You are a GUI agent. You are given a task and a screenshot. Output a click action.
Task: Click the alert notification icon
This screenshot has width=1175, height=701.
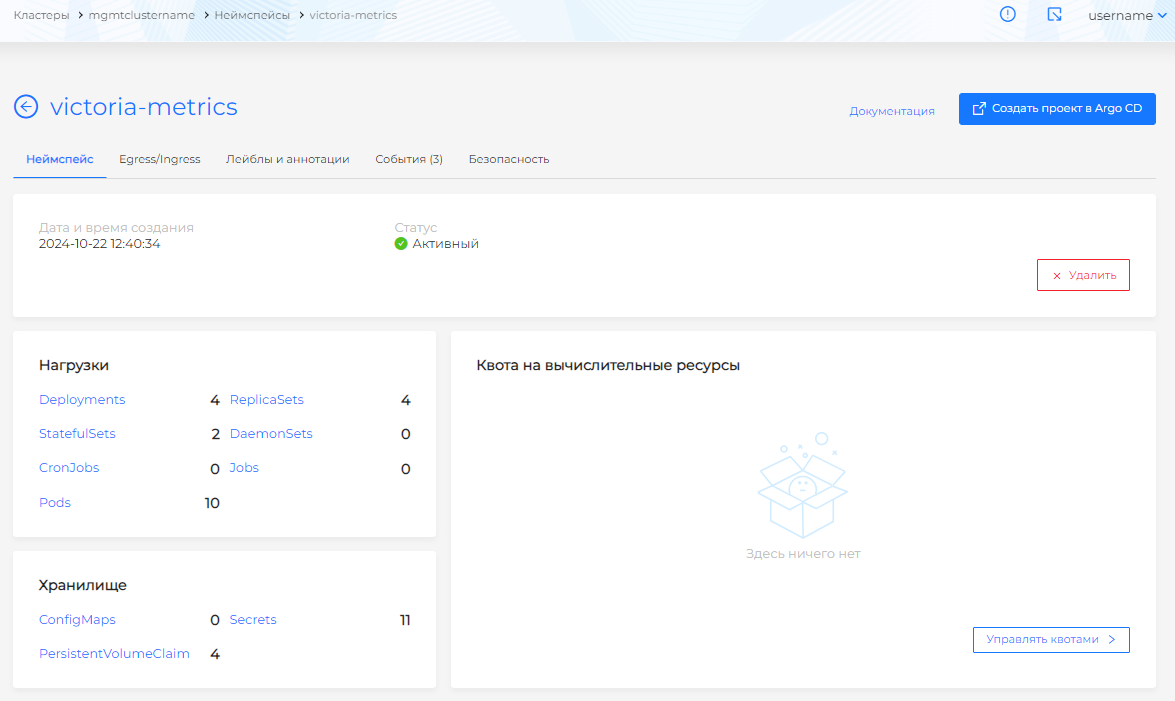pyautogui.click(x=1007, y=15)
